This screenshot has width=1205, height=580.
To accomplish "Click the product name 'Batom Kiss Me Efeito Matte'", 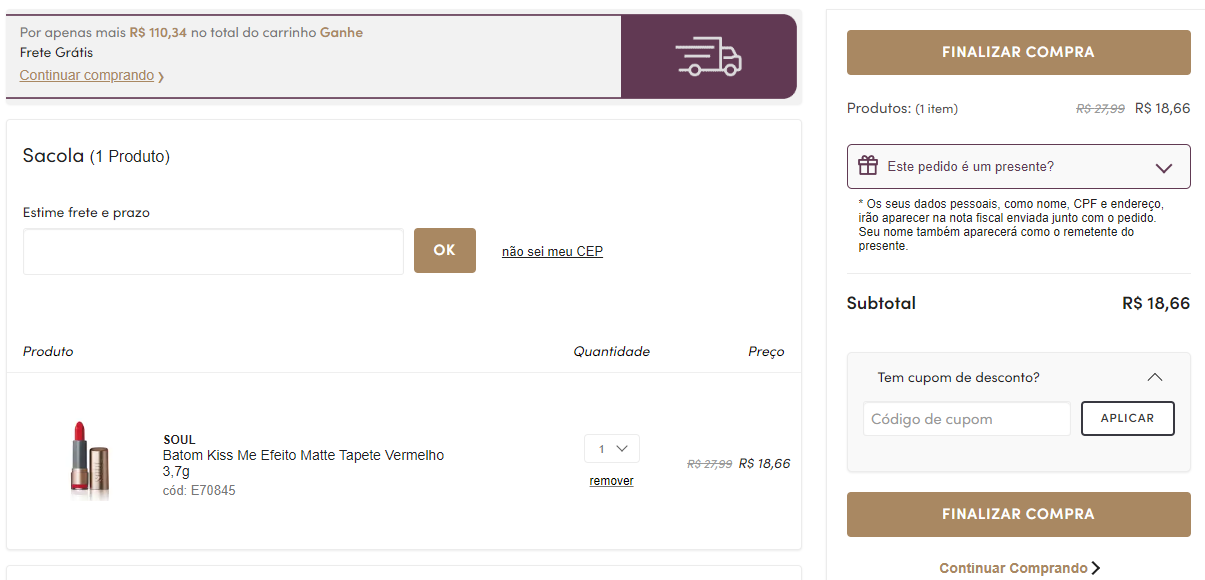I will click(x=303, y=463).
